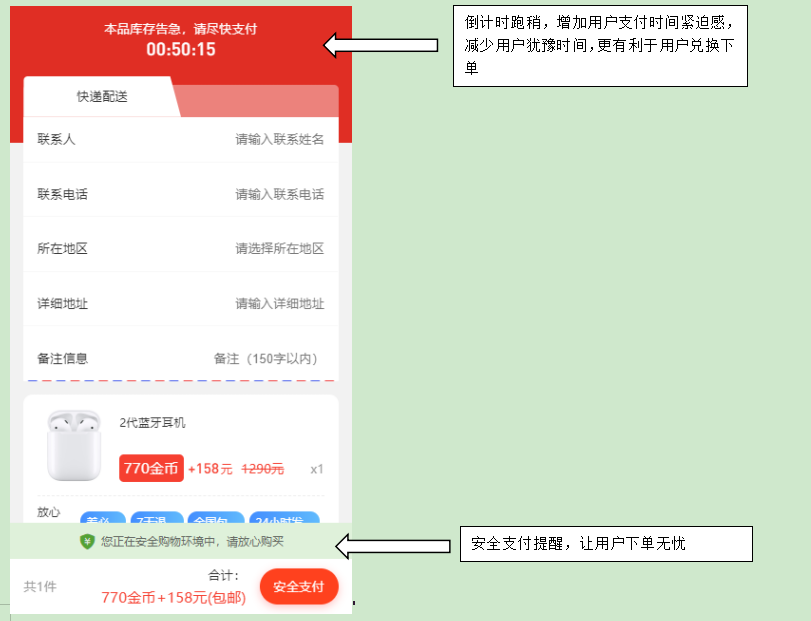This screenshot has width=811, height=621.
Task: Click the 联系电话 phone input field
Action: [x=280, y=193]
